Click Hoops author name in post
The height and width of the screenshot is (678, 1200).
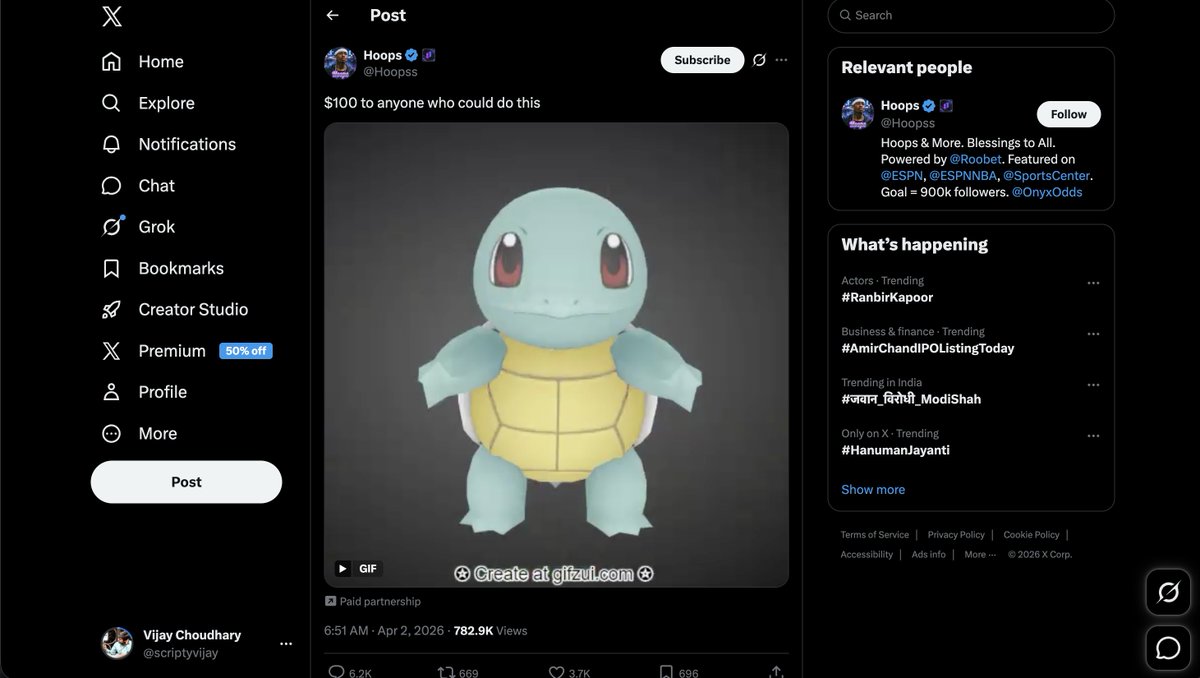pos(383,55)
